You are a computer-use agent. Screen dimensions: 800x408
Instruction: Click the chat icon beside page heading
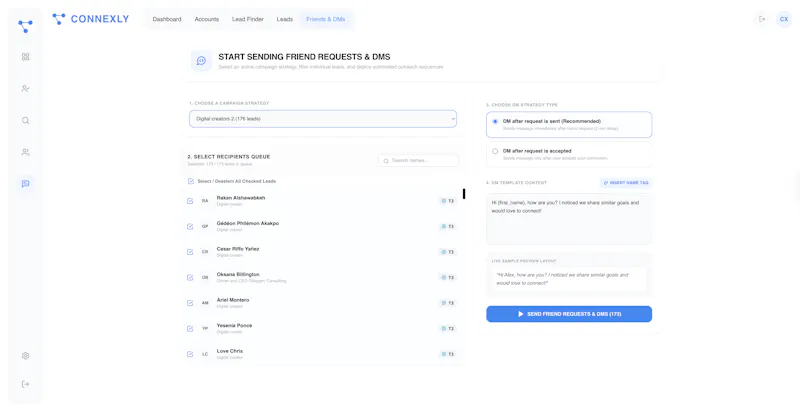click(201, 61)
